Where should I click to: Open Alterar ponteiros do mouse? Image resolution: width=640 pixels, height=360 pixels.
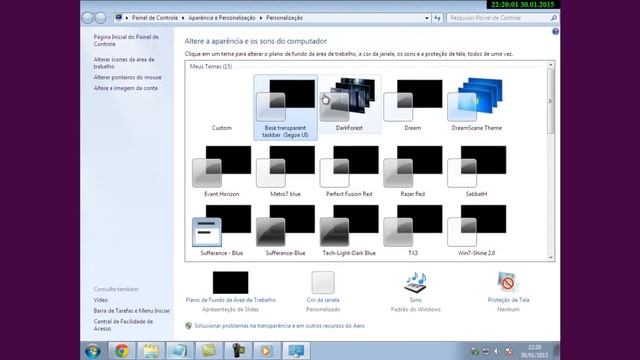pos(127,77)
